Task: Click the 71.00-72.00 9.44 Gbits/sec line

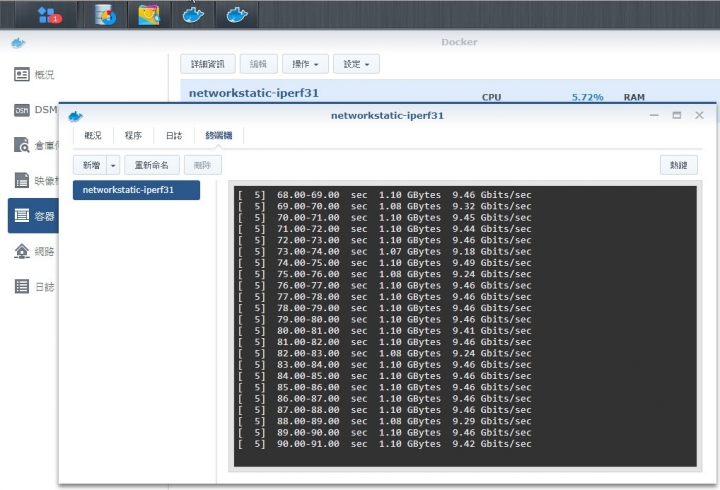Action: [x=385, y=229]
